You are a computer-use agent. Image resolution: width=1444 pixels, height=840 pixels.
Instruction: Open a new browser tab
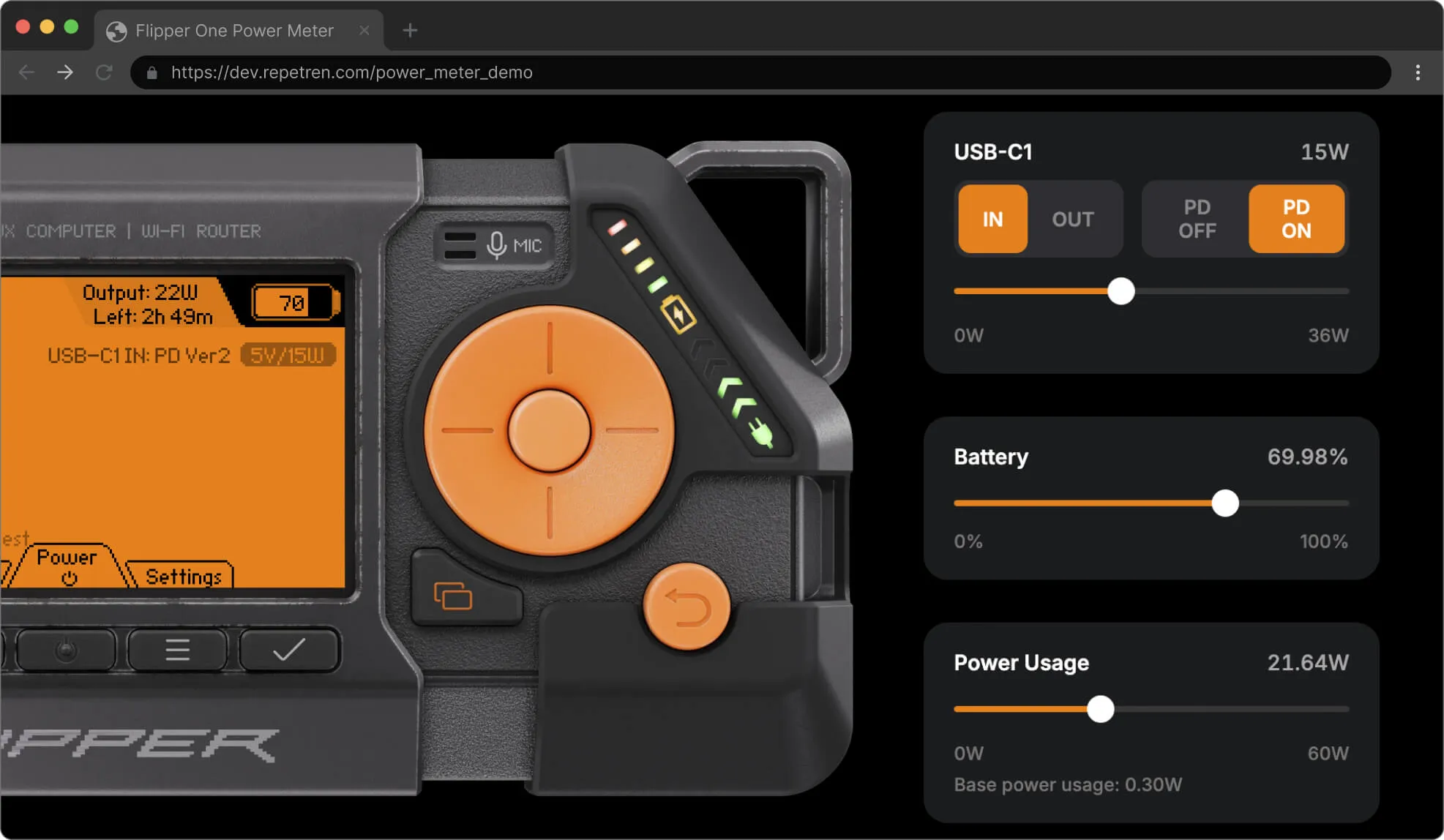(410, 30)
